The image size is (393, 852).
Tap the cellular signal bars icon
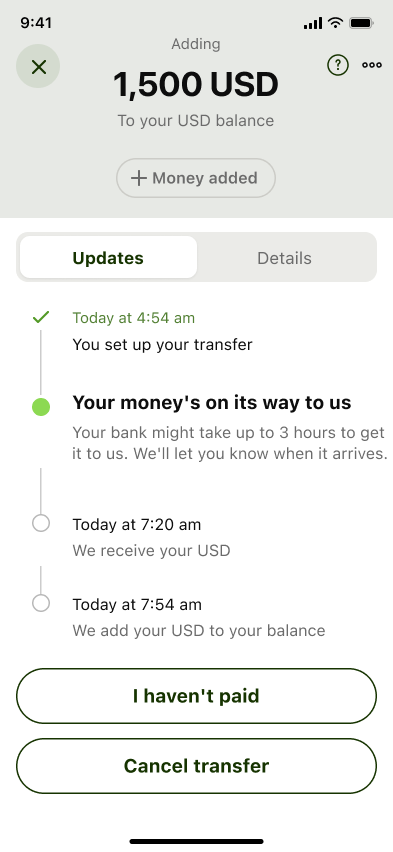tap(313, 23)
